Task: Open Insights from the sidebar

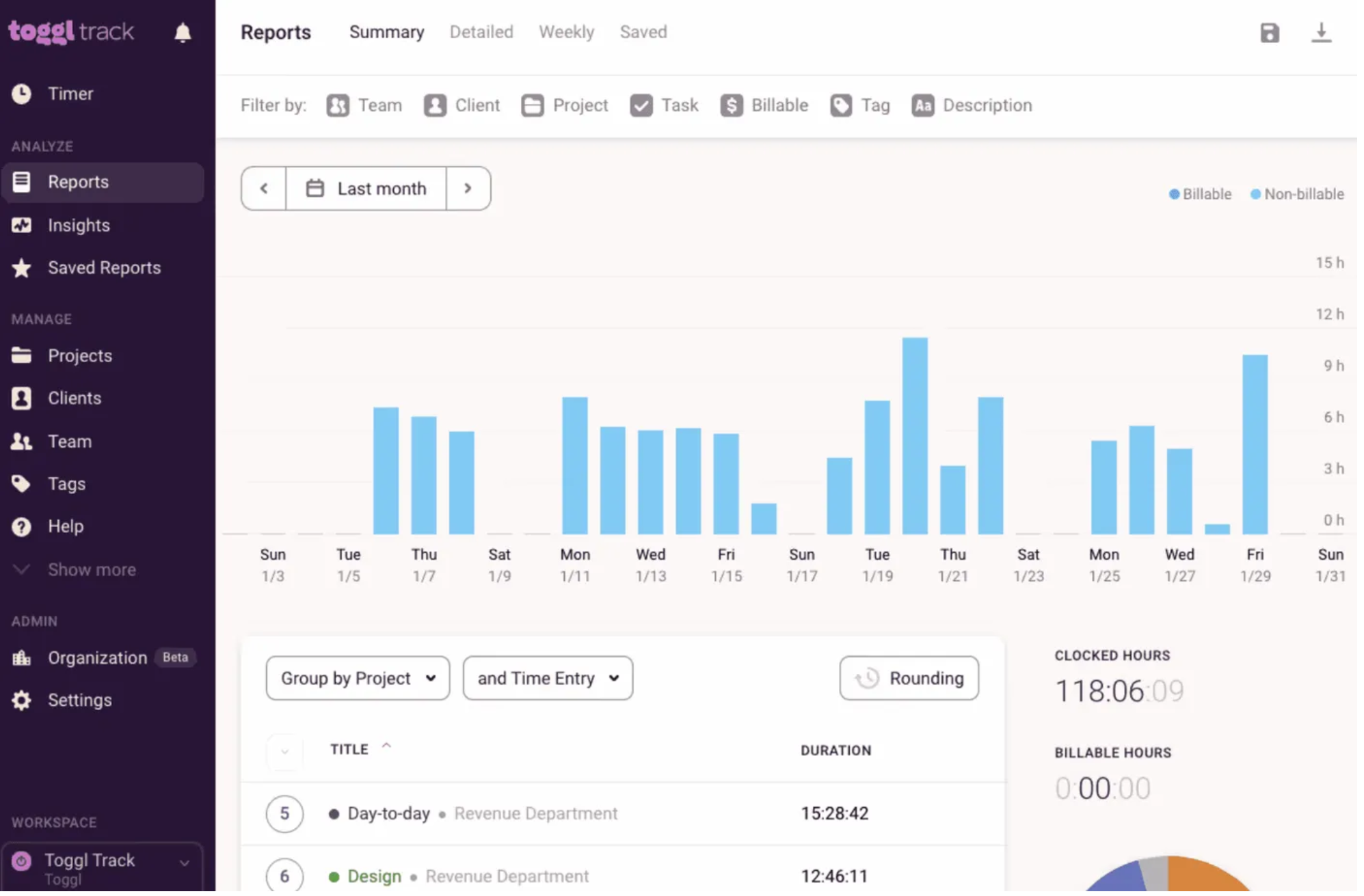Action: point(79,225)
